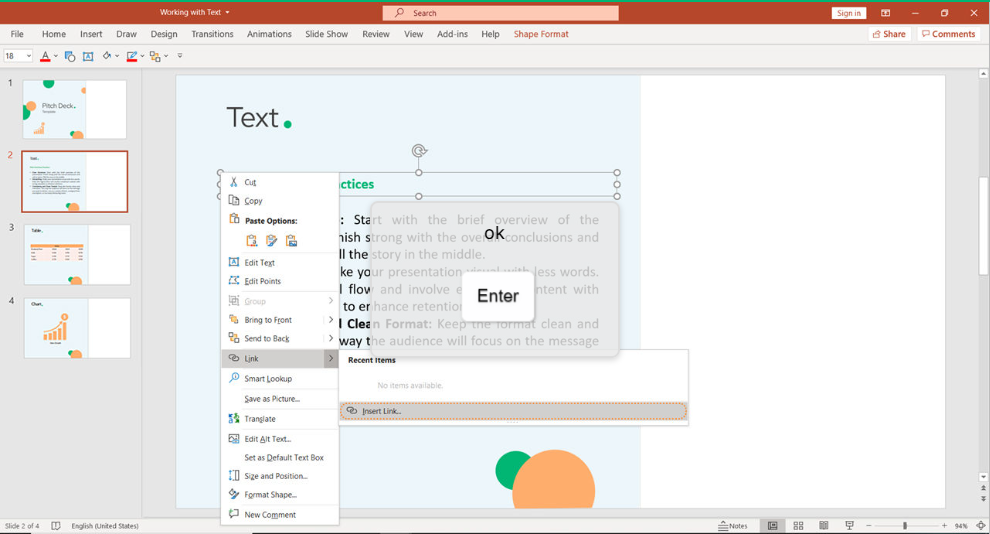This screenshot has width=990, height=534.
Task: Open Size and Position option
Action: [280, 476]
